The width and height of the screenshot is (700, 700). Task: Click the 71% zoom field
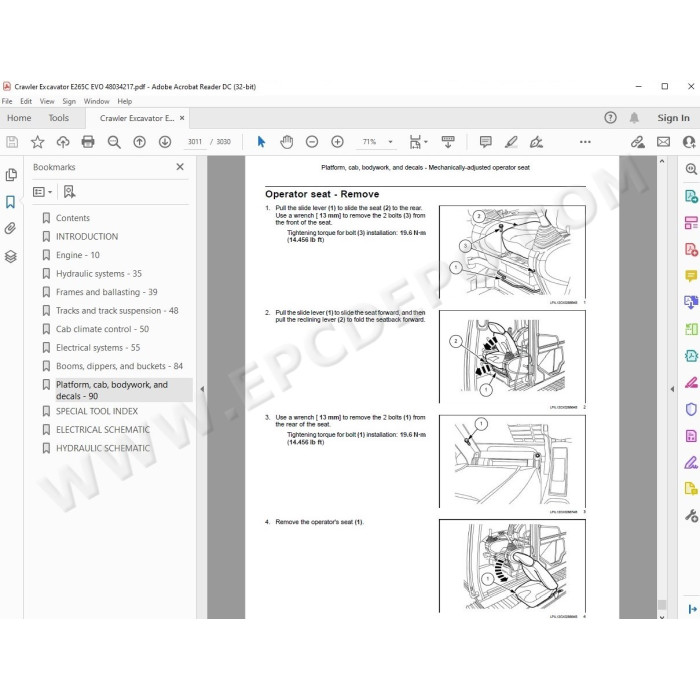369,142
